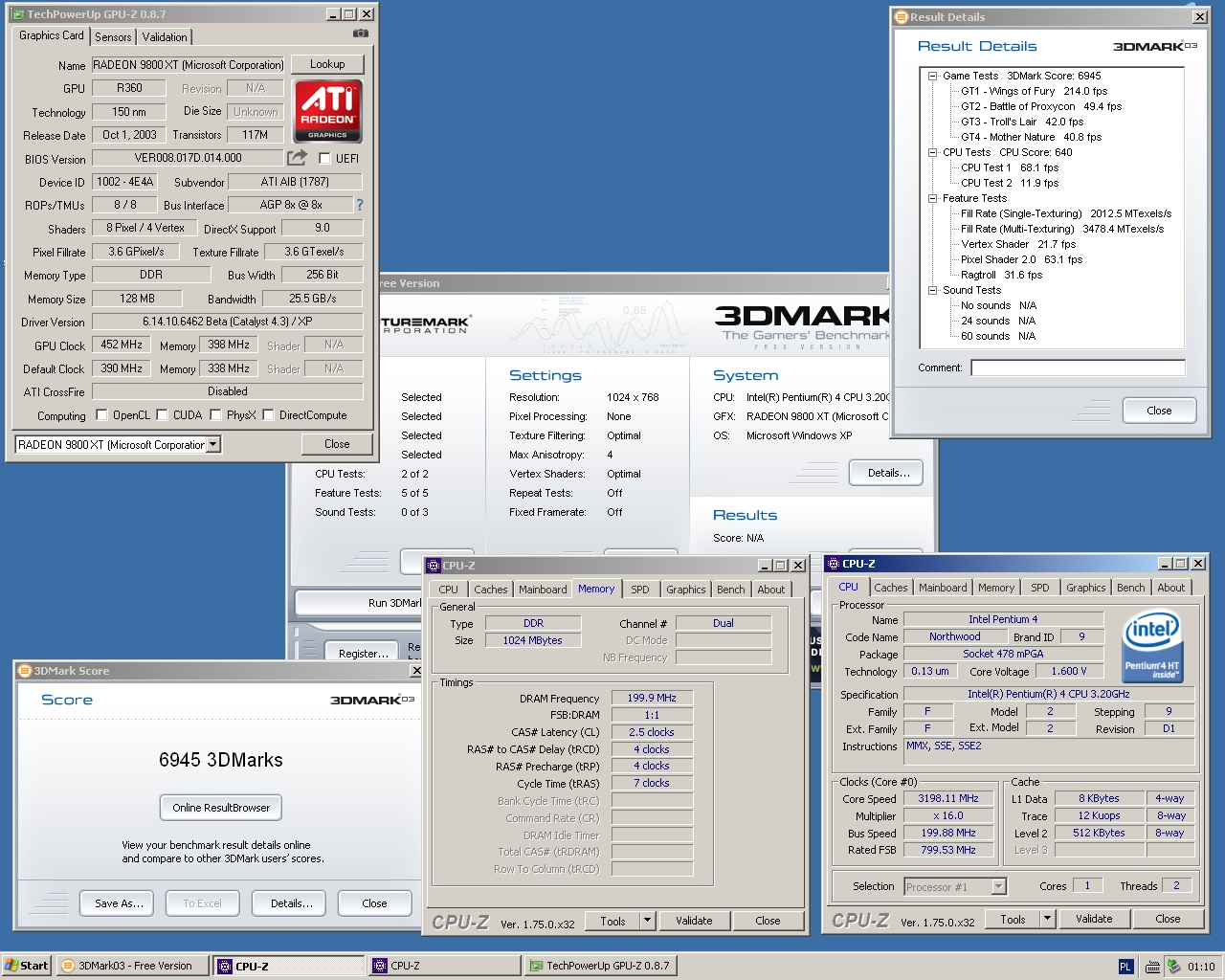Click the CPU-Z memory window title icon
The width and height of the screenshot is (1225, 980).
(x=434, y=566)
